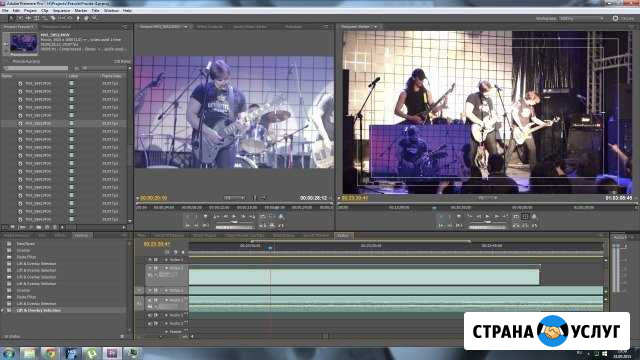Click the Windows Start button
The width and height of the screenshot is (640, 360).
coord(8,353)
